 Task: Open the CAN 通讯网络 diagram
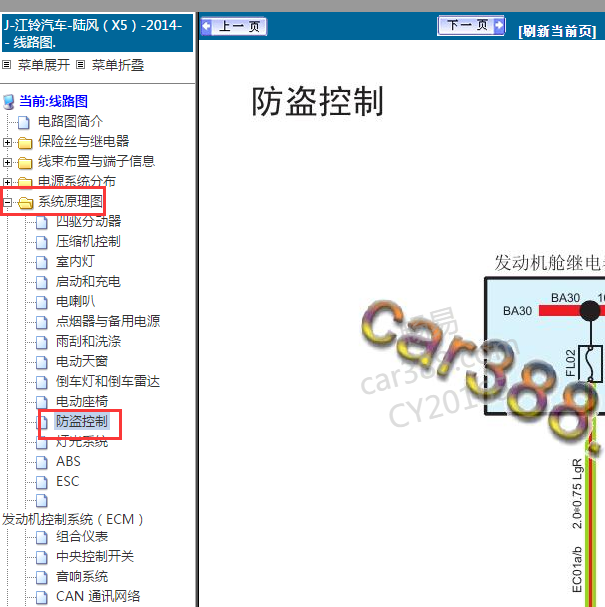pyautogui.click(x=98, y=596)
